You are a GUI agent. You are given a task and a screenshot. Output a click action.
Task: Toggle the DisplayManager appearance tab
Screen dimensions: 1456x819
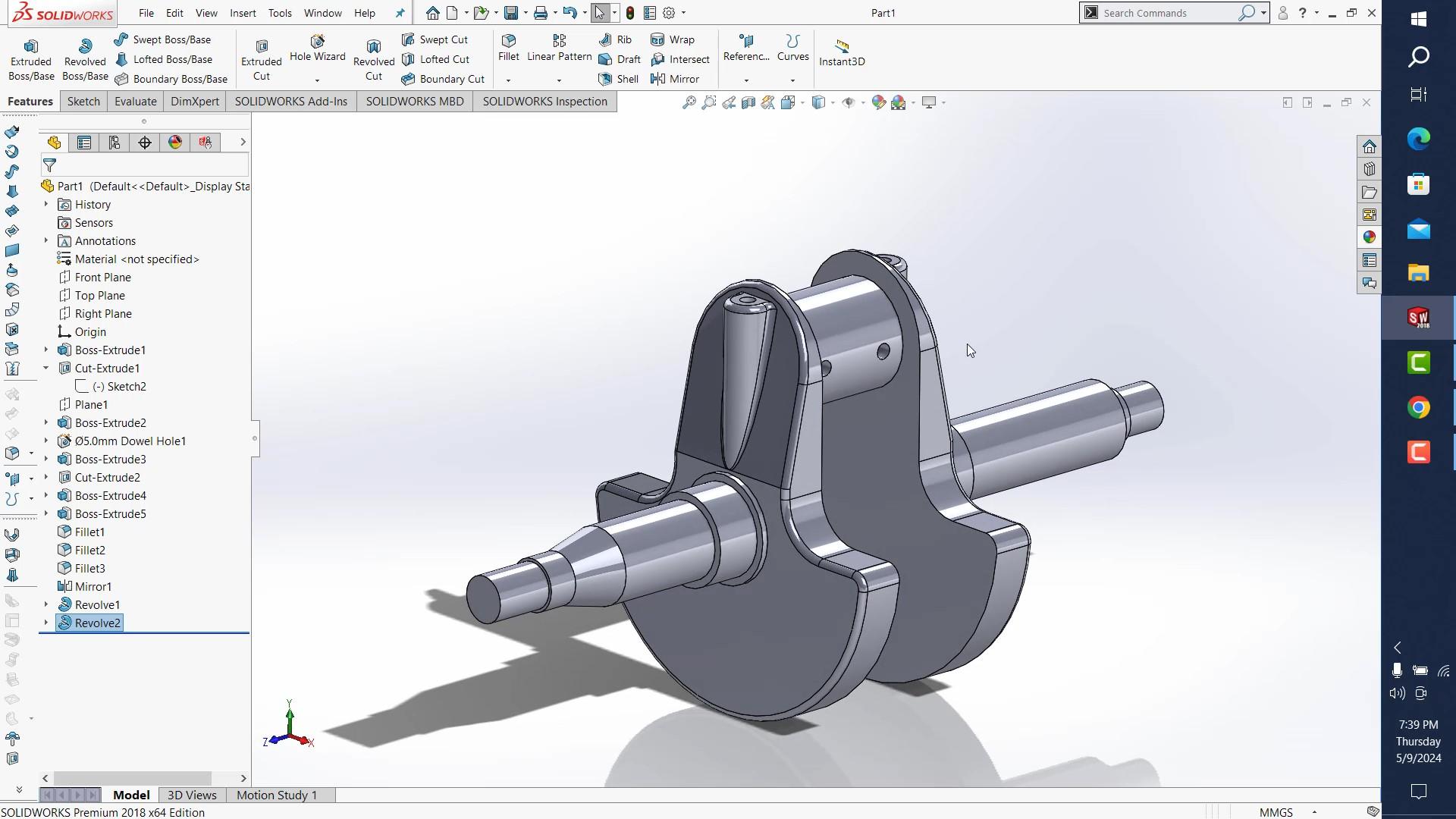point(175,143)
